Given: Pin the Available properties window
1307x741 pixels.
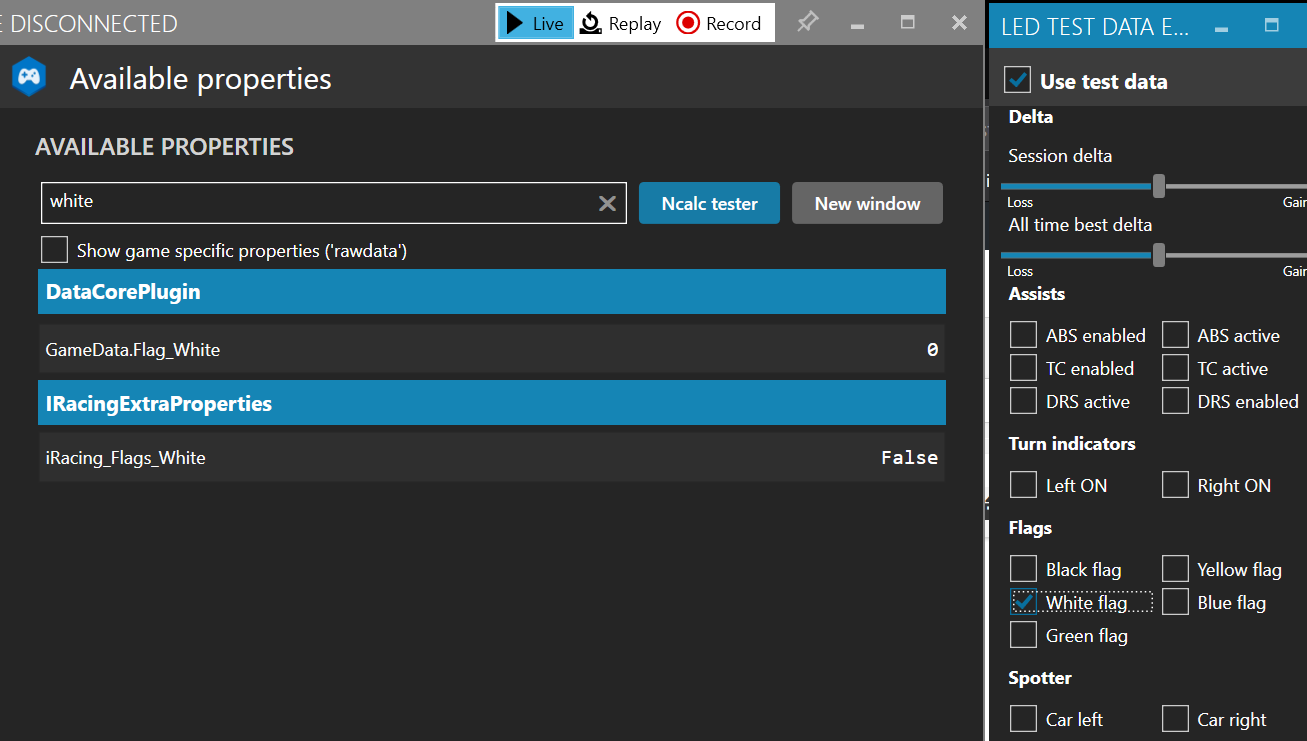Looking at the screenshot, I should pyautogui.click(x=807, y=22).
